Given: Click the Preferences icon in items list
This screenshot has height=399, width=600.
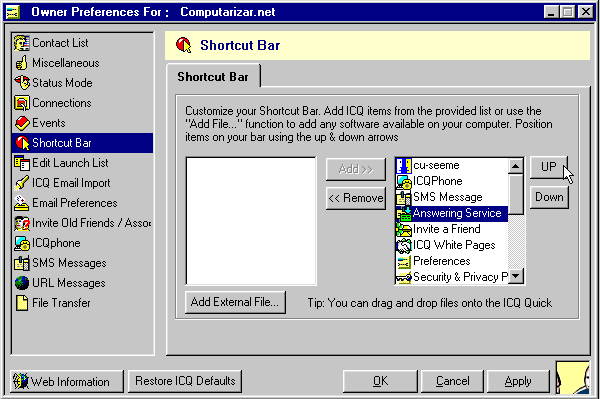Looking at the screenshot, I should 404,261.
